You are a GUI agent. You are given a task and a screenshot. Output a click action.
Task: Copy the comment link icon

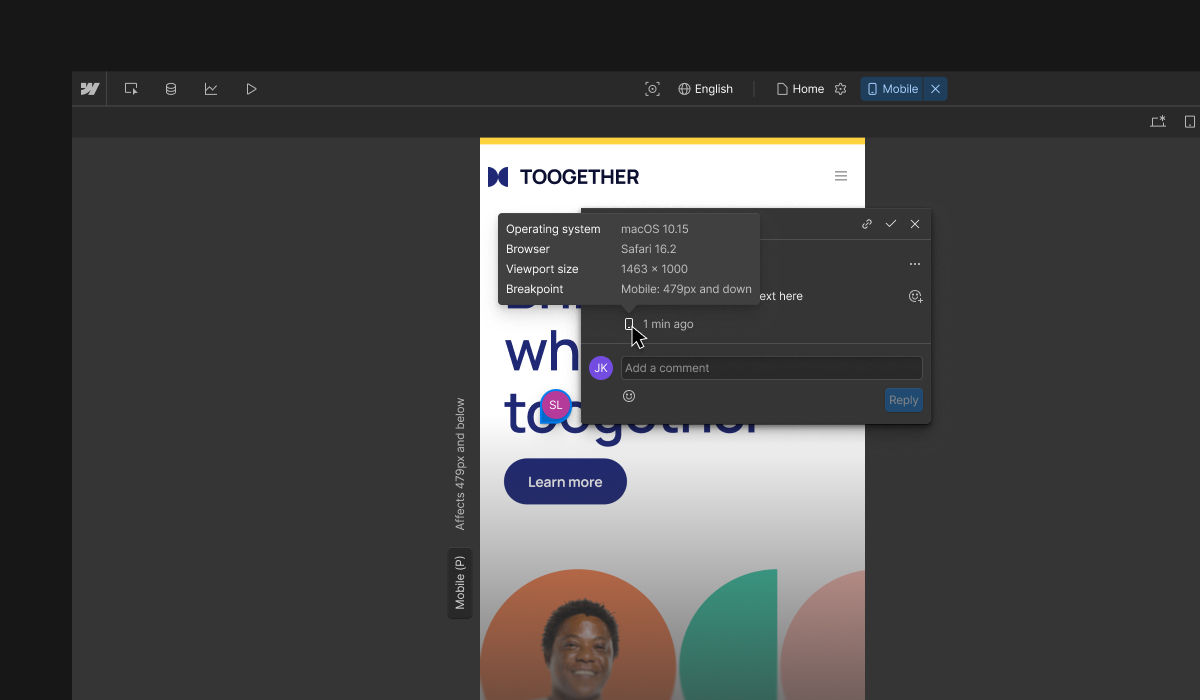[867, 224]
